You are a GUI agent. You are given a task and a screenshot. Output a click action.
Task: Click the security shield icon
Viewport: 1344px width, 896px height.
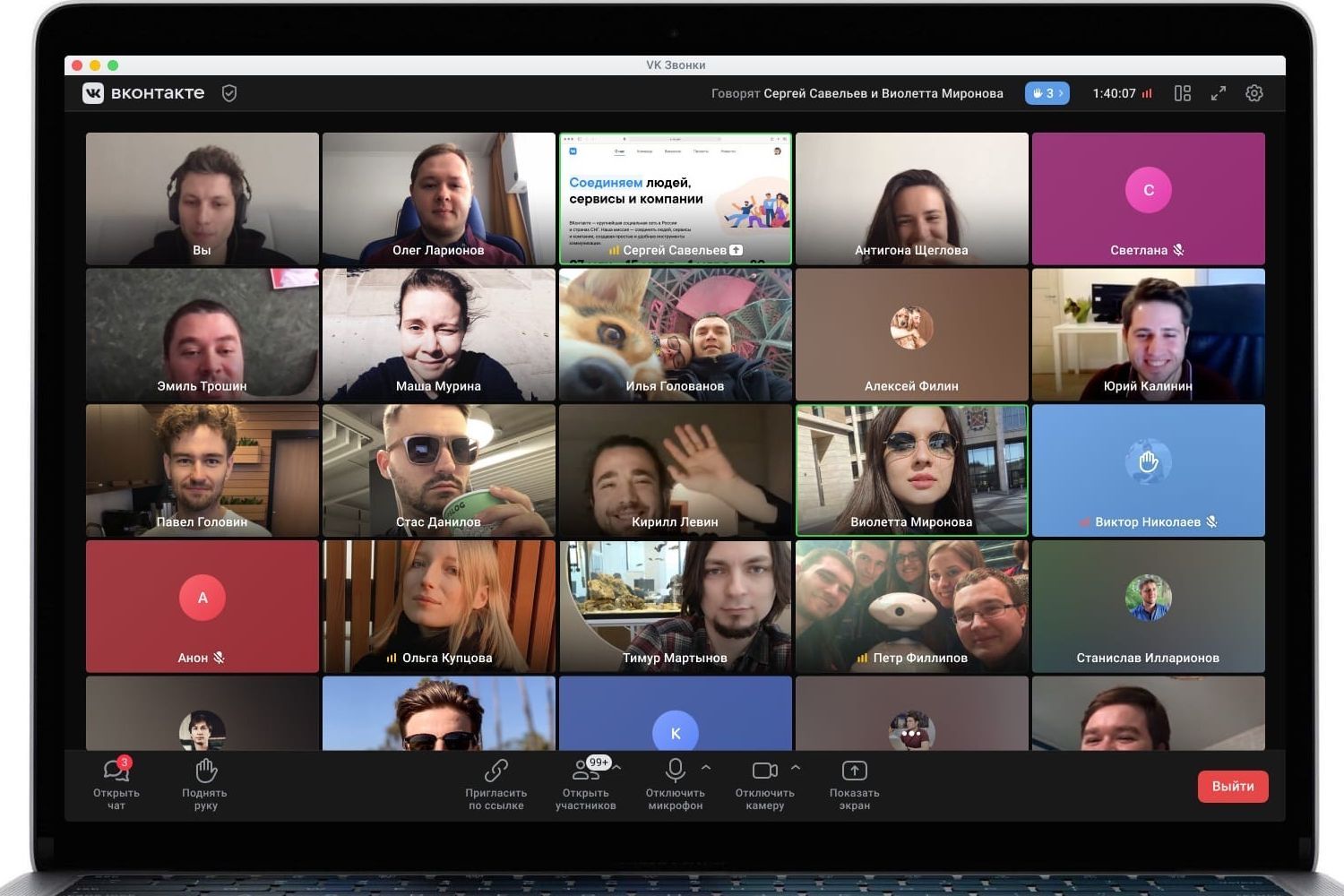(x=229, y=93)
